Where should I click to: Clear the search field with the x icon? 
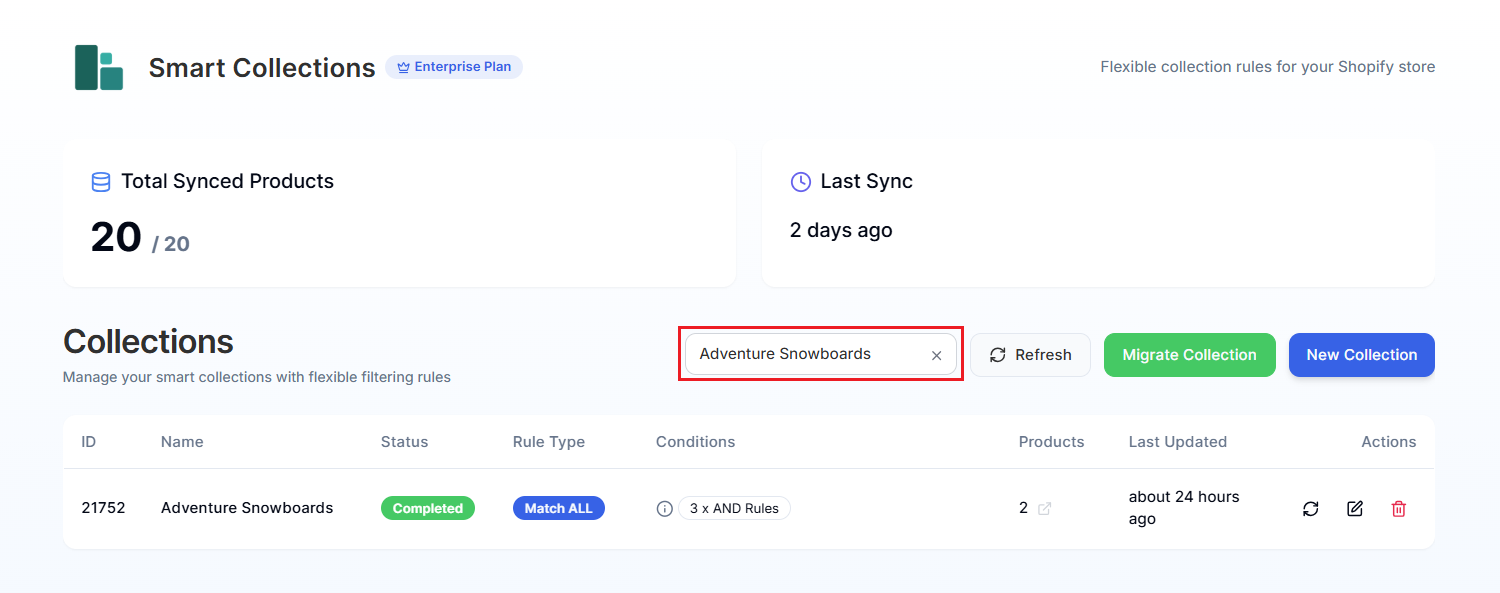pyautogui.click(x=936, y=354)
